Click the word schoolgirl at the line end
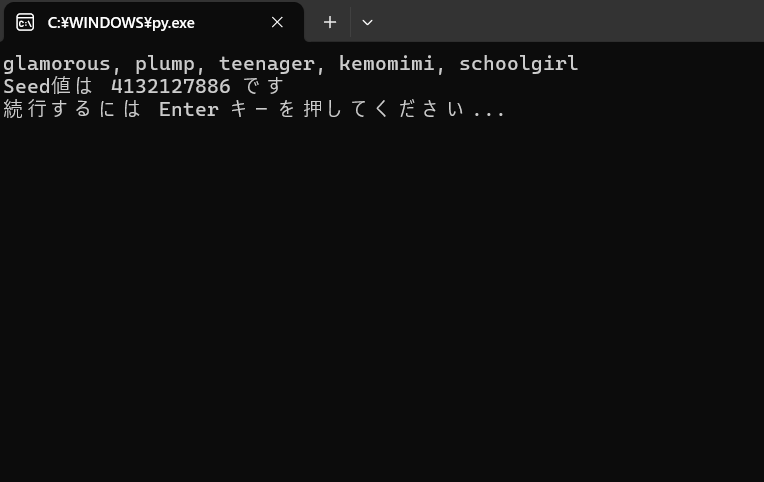Image resolution: width=764 pixels, height=482 pixels. (518, 64)
